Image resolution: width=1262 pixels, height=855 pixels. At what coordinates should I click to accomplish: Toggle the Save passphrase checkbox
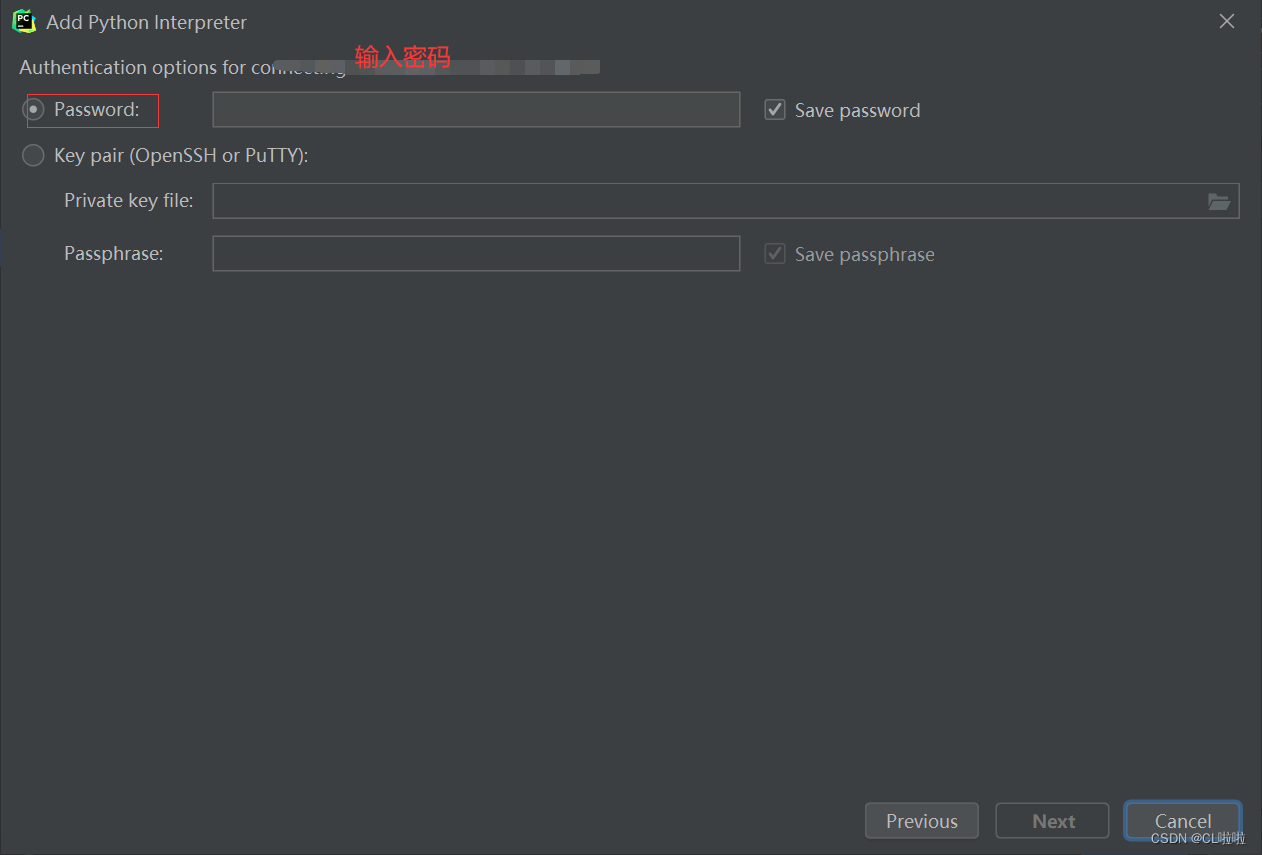click(x=775, y=254)
